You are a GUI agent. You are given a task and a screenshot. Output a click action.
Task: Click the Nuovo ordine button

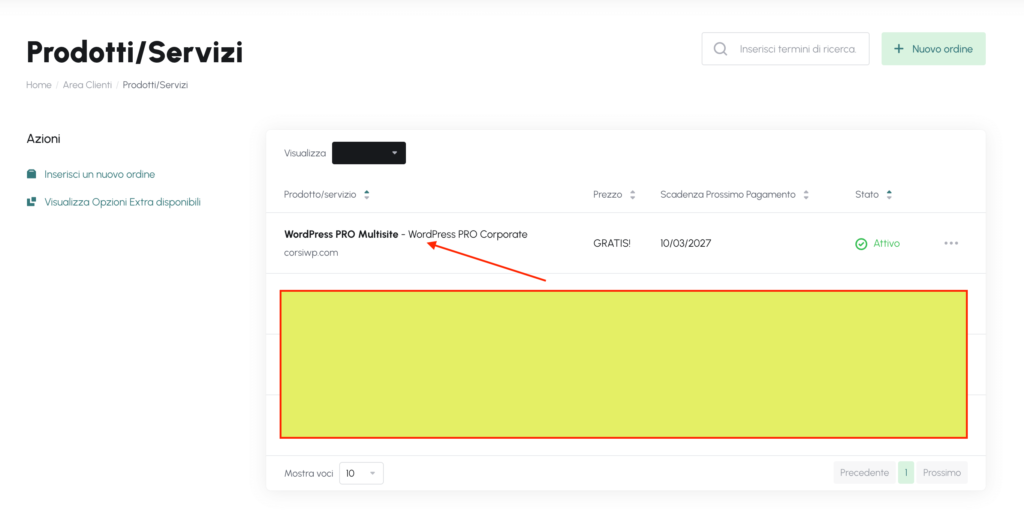(933, 49)
